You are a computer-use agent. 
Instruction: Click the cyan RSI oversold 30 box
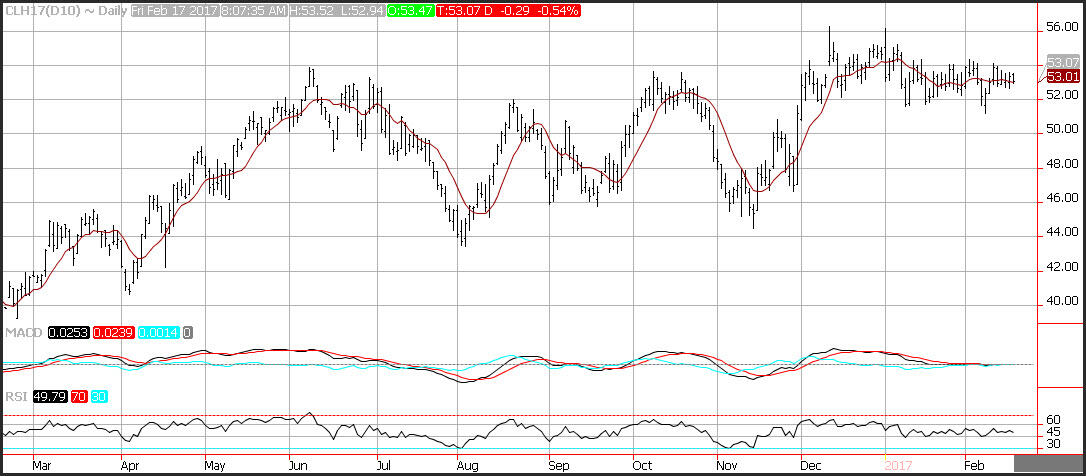click(98, 397)
